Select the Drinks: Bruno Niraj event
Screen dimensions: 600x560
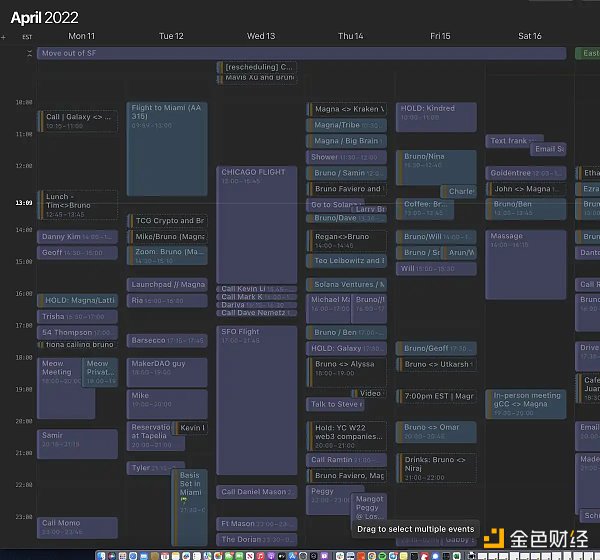tap(436, 465)
